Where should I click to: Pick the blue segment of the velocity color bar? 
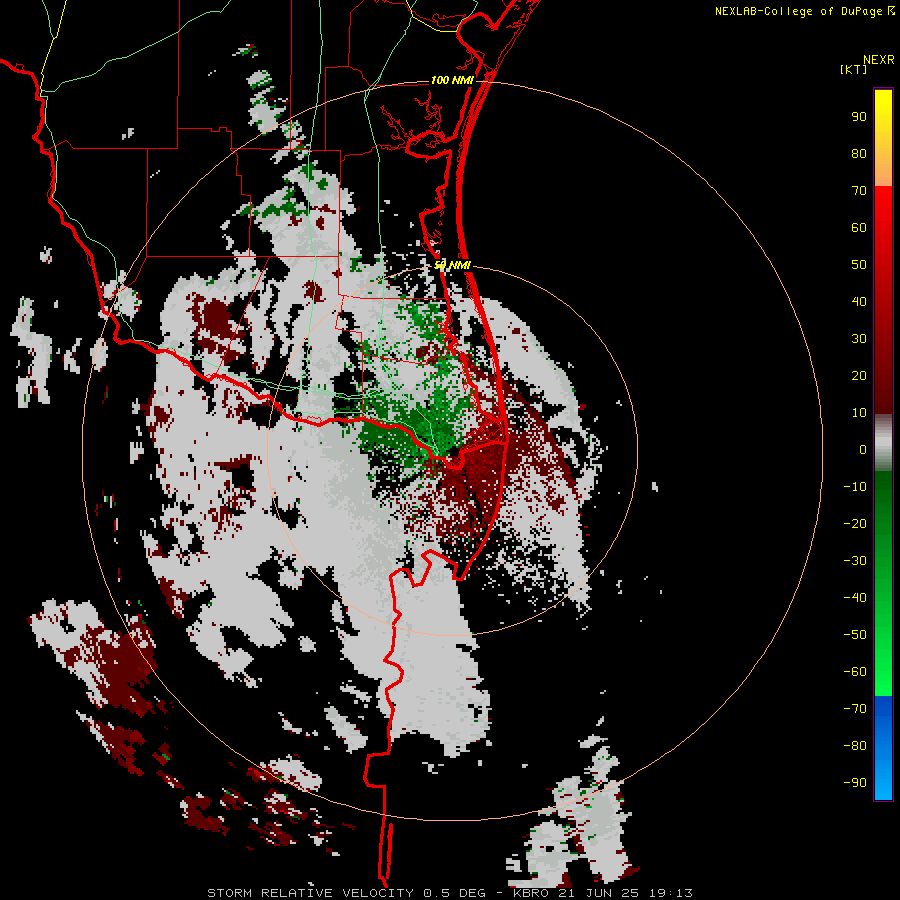(883, 748)
